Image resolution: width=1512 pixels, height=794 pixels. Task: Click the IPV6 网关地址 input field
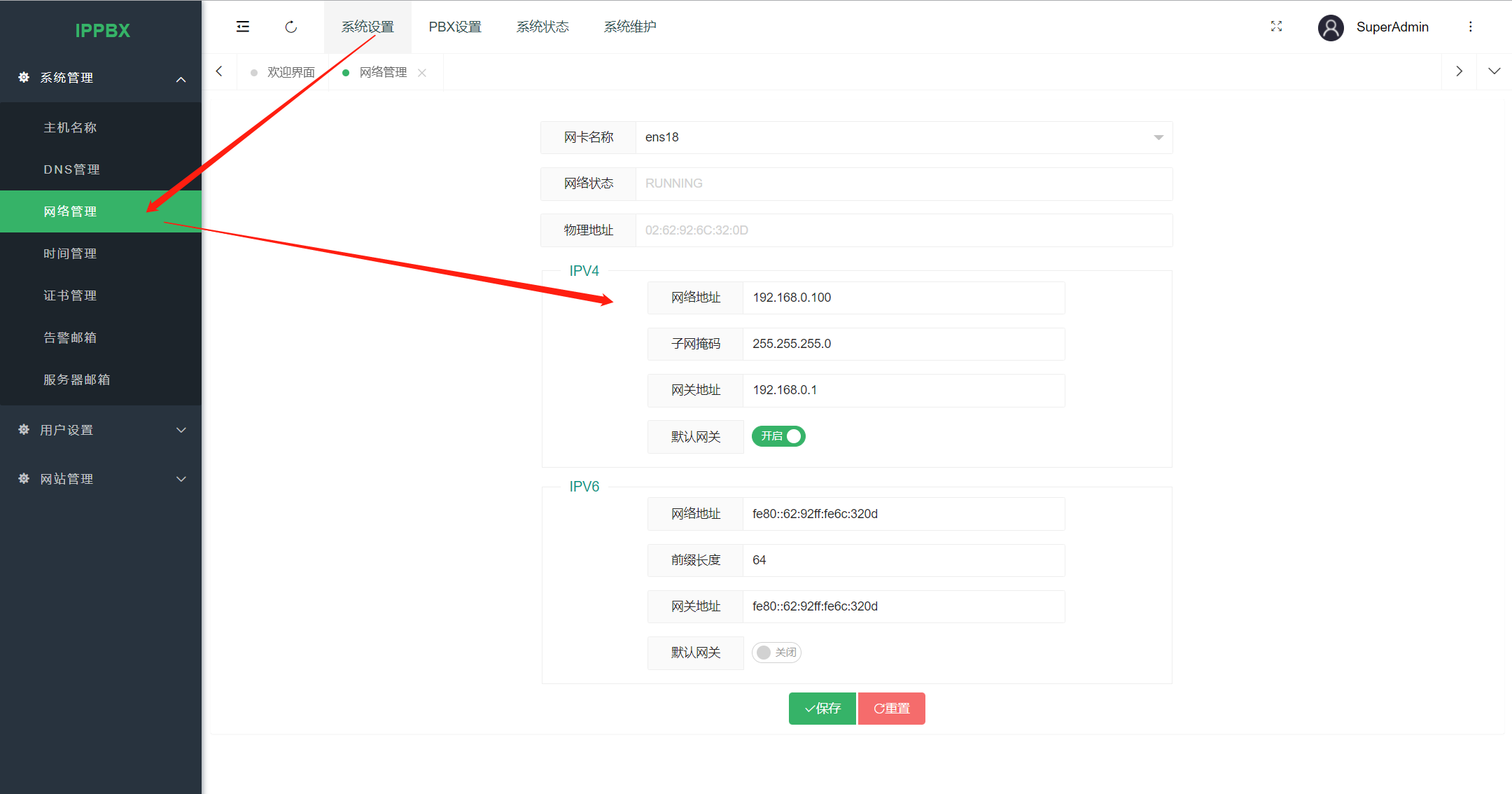point(904,606)
